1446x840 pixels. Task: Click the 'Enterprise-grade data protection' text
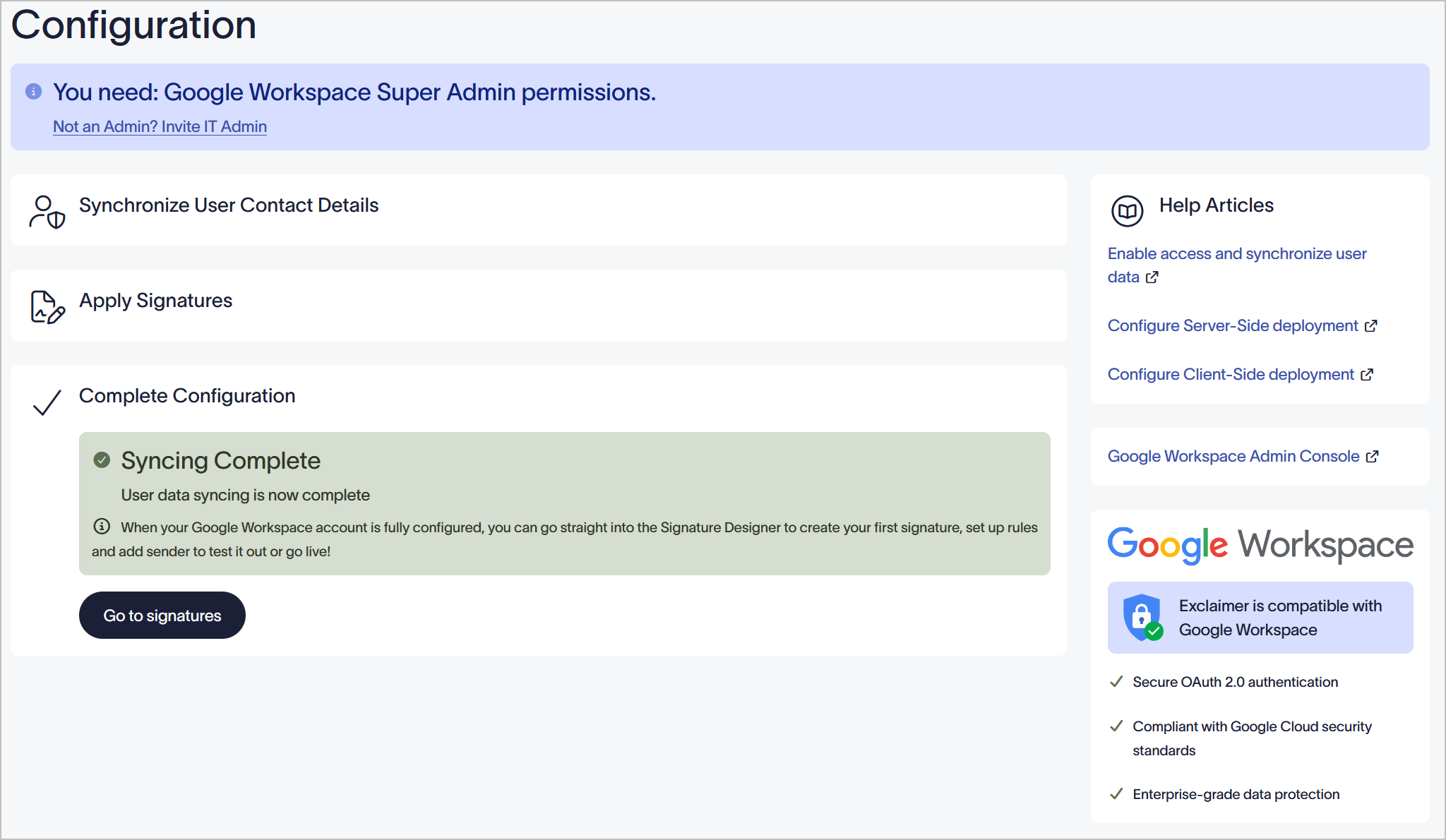[x=1236, y=794]
